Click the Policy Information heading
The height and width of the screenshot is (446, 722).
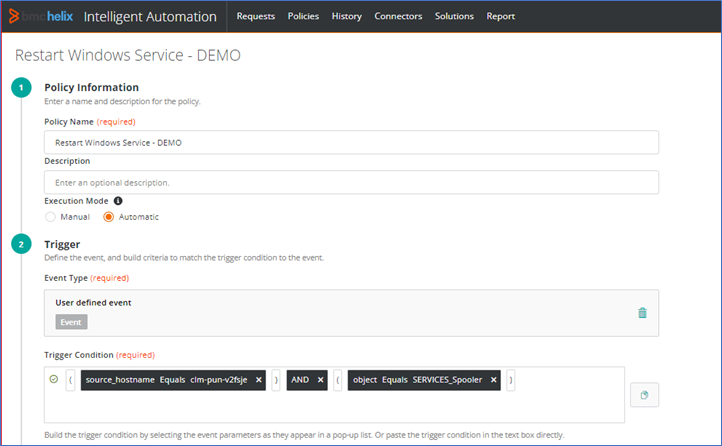pos(91,87)
